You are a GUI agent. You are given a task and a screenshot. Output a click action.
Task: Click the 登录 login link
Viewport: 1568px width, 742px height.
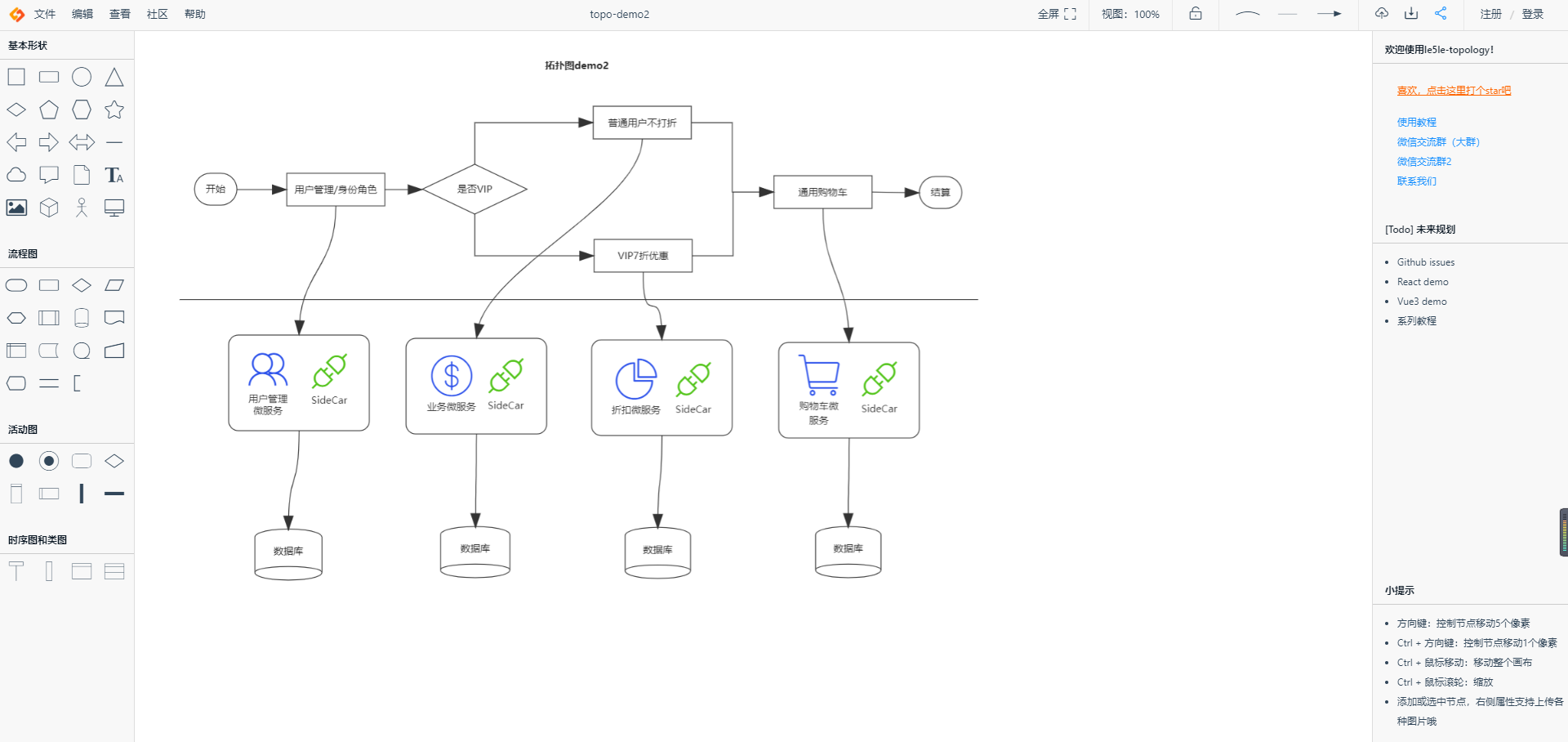(x=1533, y=14)
